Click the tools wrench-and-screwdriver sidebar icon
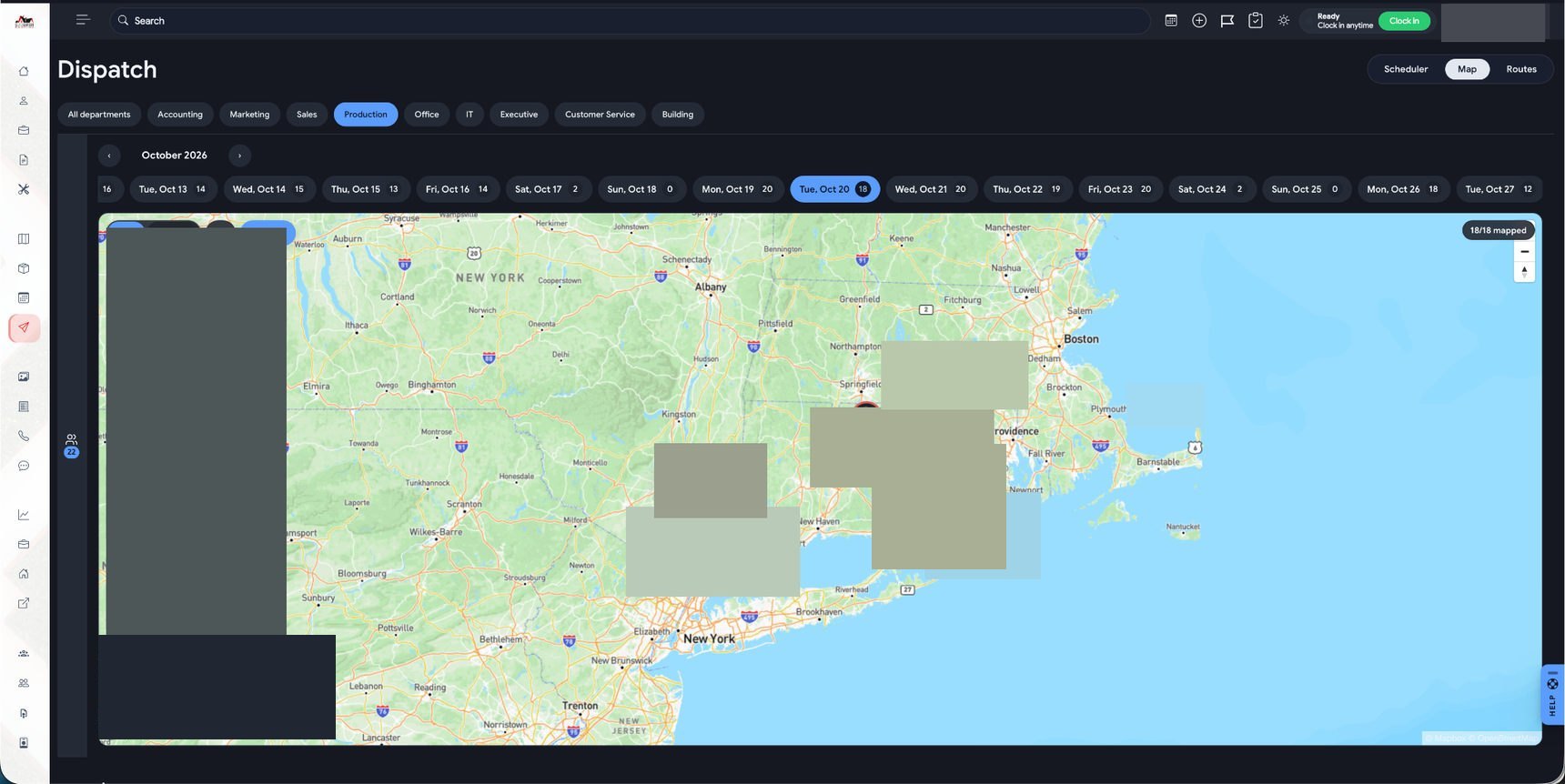1565x784 pixels. click(24, 189)
